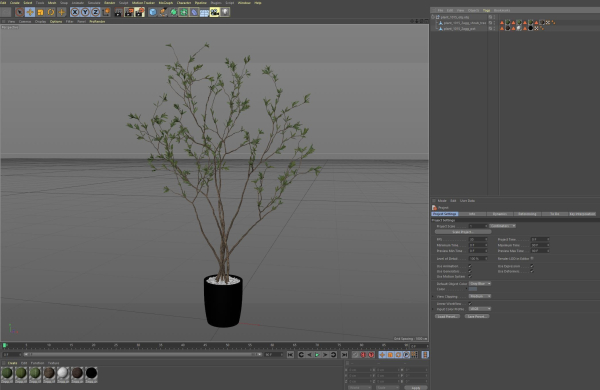Open the project scale units dropdown
This screenshot has width=600, height=390.
coord(502,226)
